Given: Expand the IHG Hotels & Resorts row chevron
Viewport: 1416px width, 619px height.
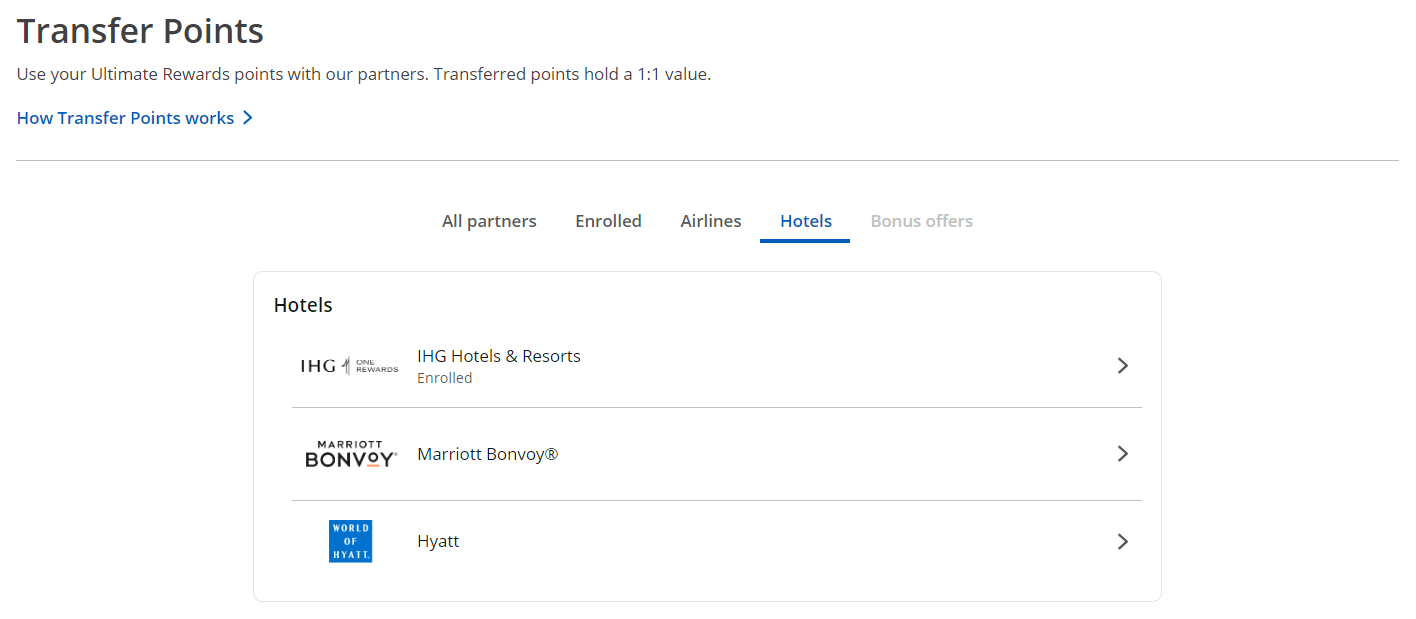Looking at the screenshot, I should pos(1122,366).
